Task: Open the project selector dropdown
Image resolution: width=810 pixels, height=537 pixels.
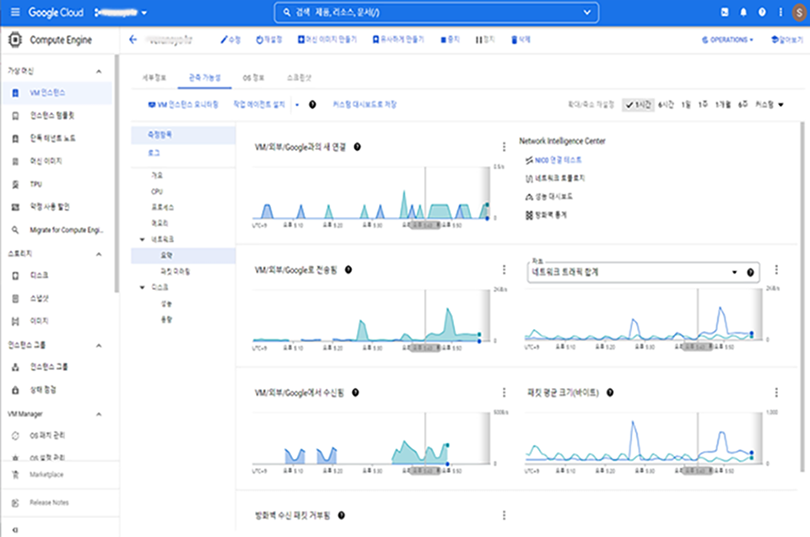Action: tap(120, 12)
